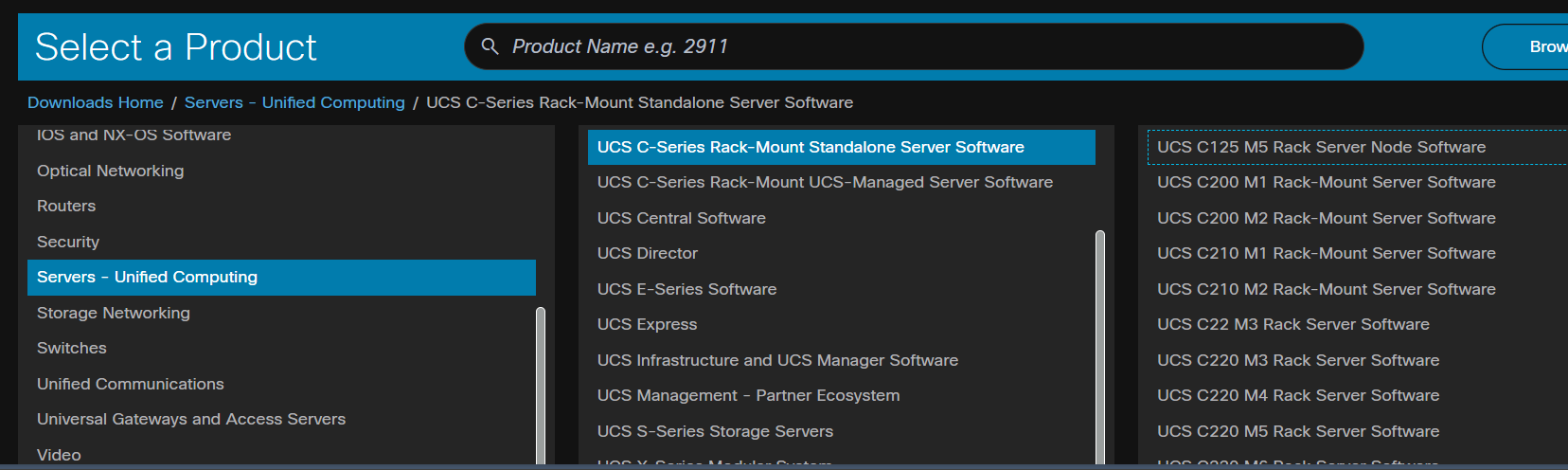The height and width of the screenshot is (470, 1568).
Task: Open Downloads Home breadcrumb link
Action: 96,102
